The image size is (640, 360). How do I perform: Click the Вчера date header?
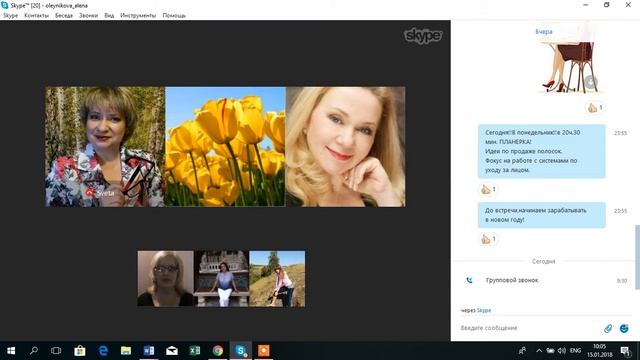(x=544, y=31)
